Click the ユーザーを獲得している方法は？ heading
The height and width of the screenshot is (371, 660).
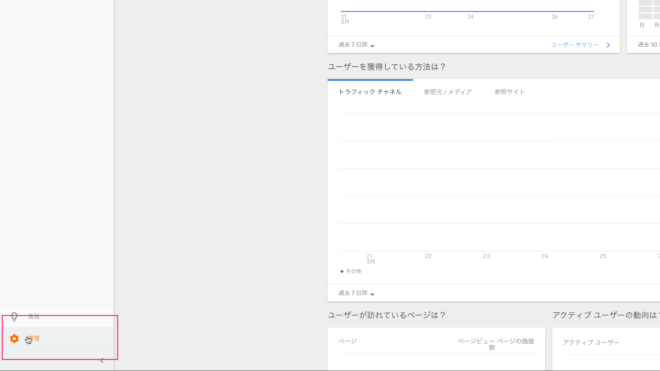pos(387,67)
